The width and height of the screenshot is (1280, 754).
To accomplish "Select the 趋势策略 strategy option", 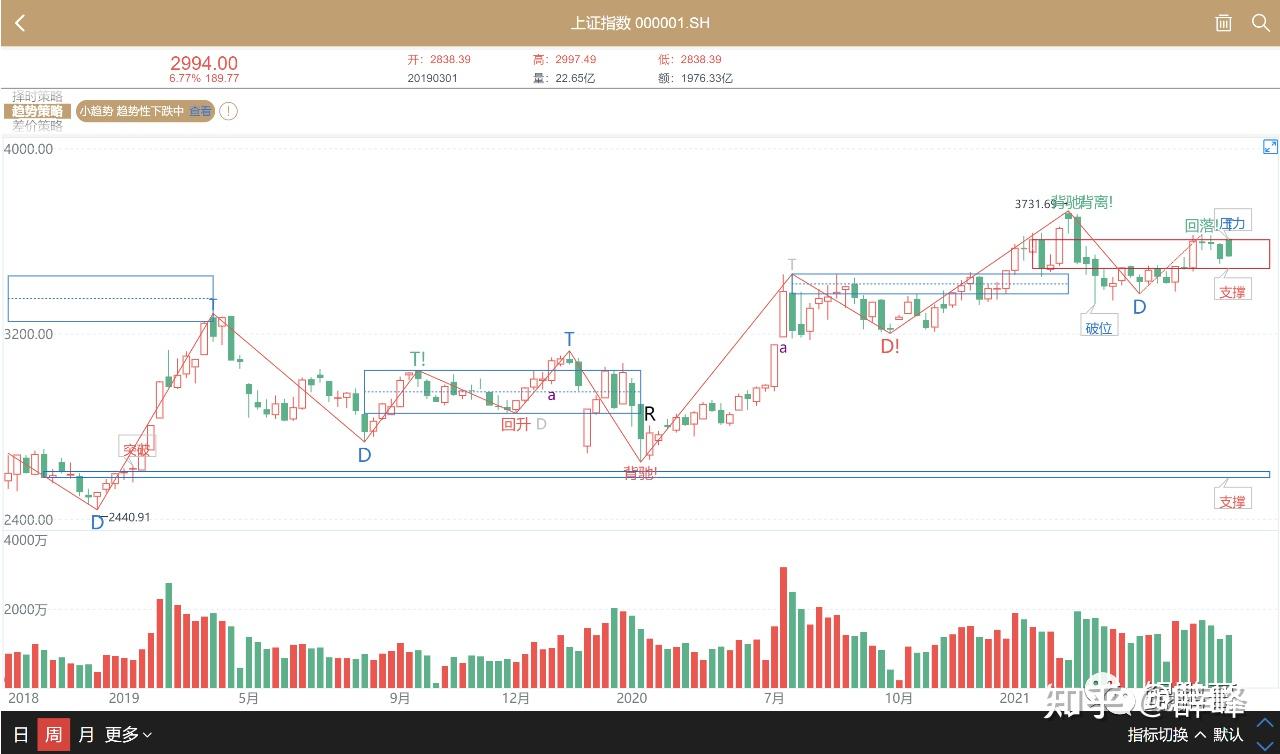I will 37,111.
